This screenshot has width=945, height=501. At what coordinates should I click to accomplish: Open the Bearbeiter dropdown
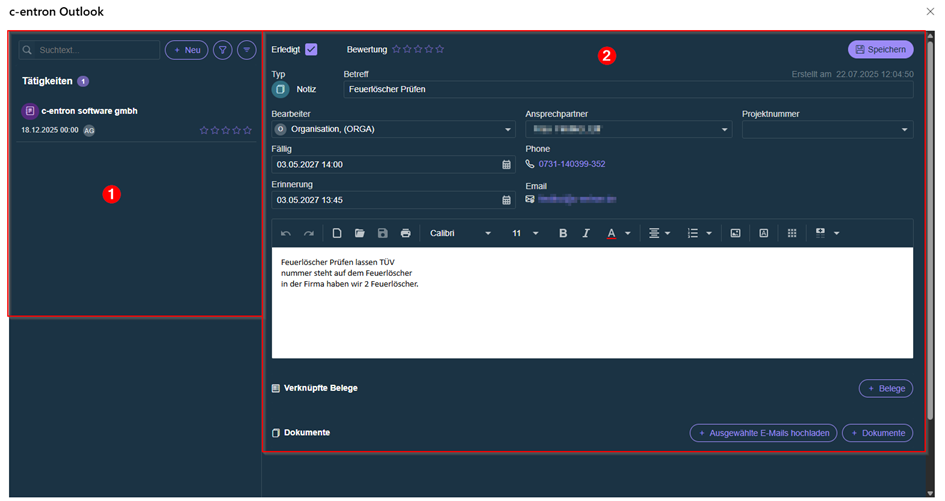[508, 130]
